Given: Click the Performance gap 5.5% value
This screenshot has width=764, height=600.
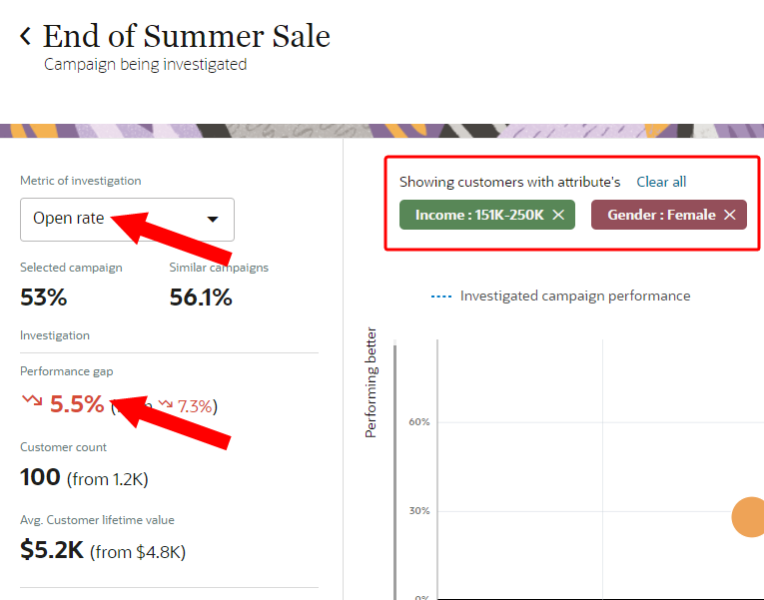Looking at the screenshot, I should point(77,404).
